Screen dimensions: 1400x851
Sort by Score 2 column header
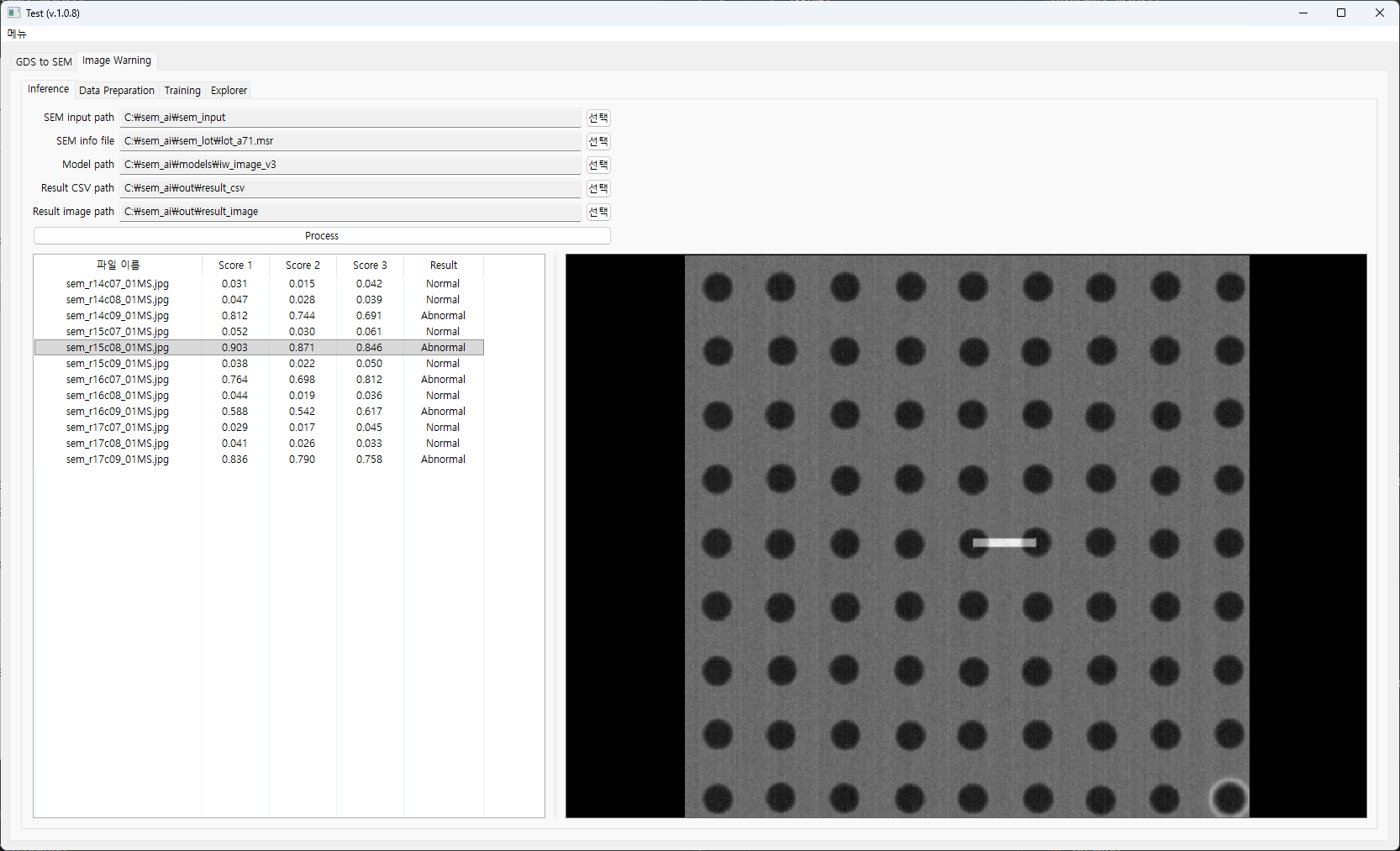(303, 265)
